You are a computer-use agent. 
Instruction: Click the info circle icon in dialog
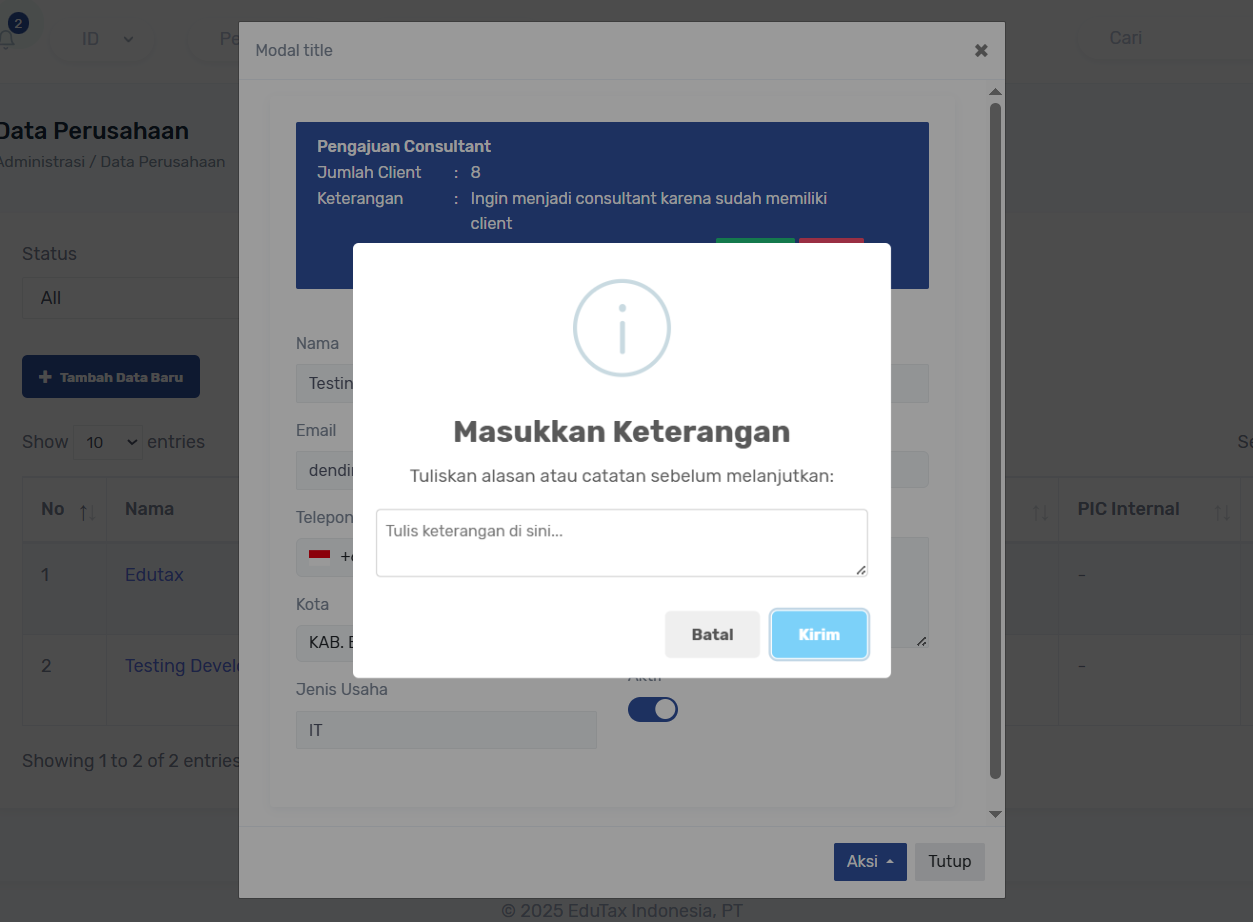point(621,328)
